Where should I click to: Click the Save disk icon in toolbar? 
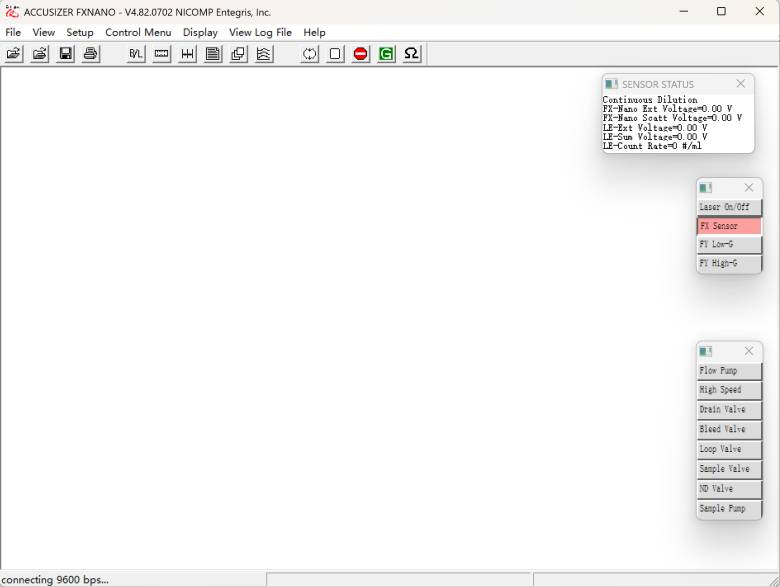pyautogui.click(x=65, y=54)
